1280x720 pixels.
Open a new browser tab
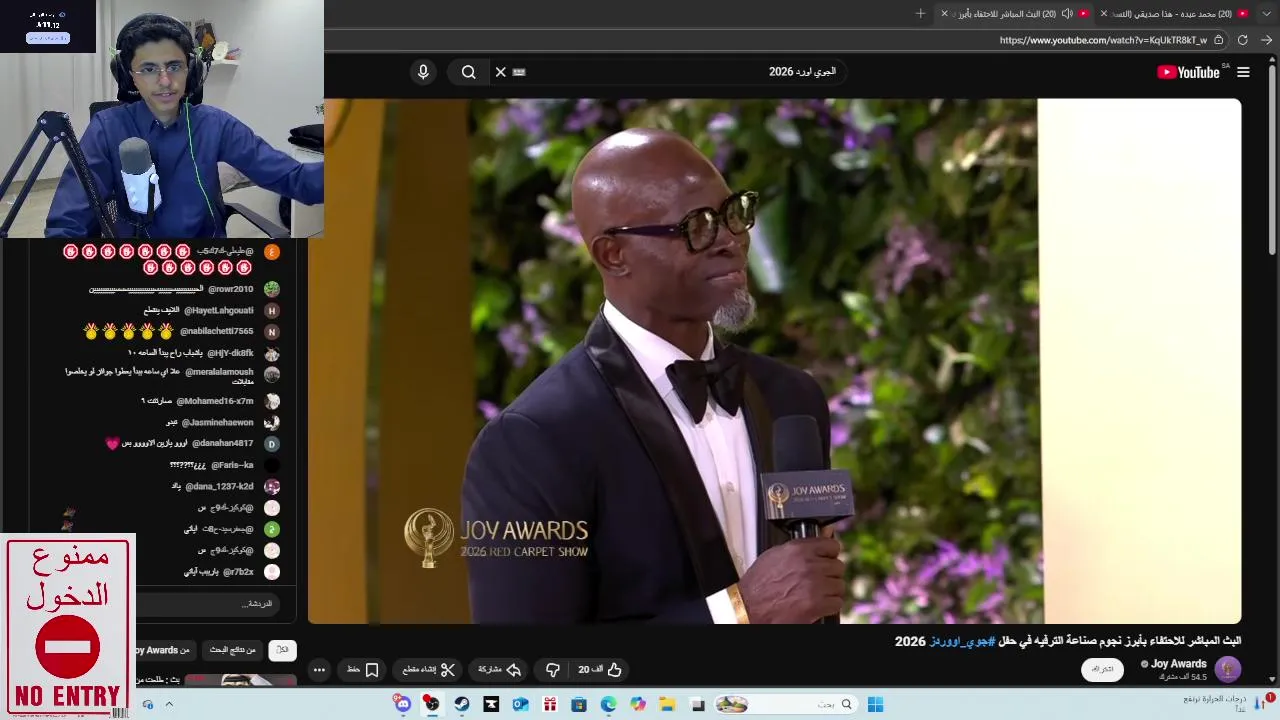(x=920, y=13)
